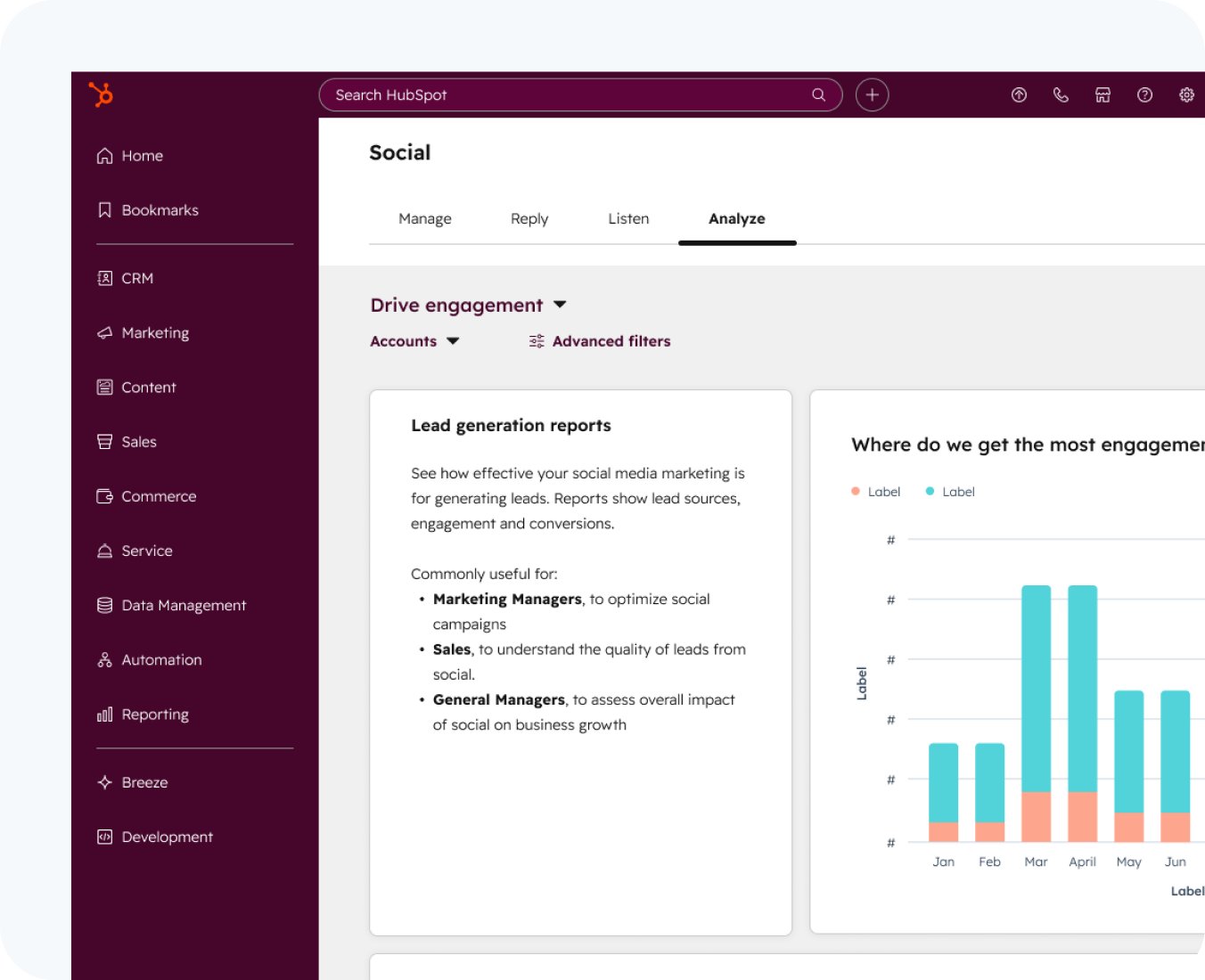The image size is (1205, 980).
Task: Click the Mar stacked bar in chart
Action: pyautogui.click(x=1036, y=714)
